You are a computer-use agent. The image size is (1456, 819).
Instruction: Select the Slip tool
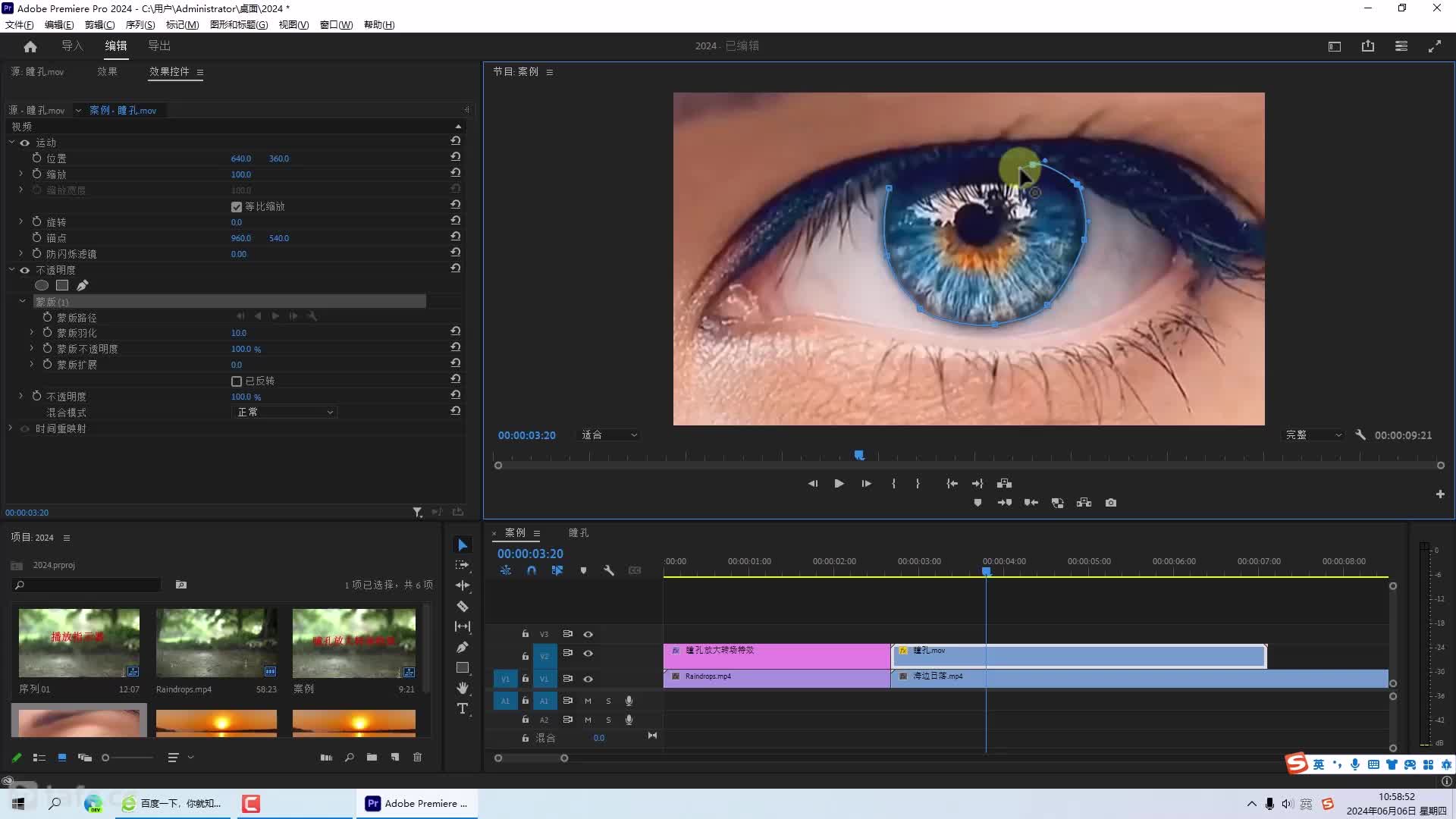click(x=463, y=626)
